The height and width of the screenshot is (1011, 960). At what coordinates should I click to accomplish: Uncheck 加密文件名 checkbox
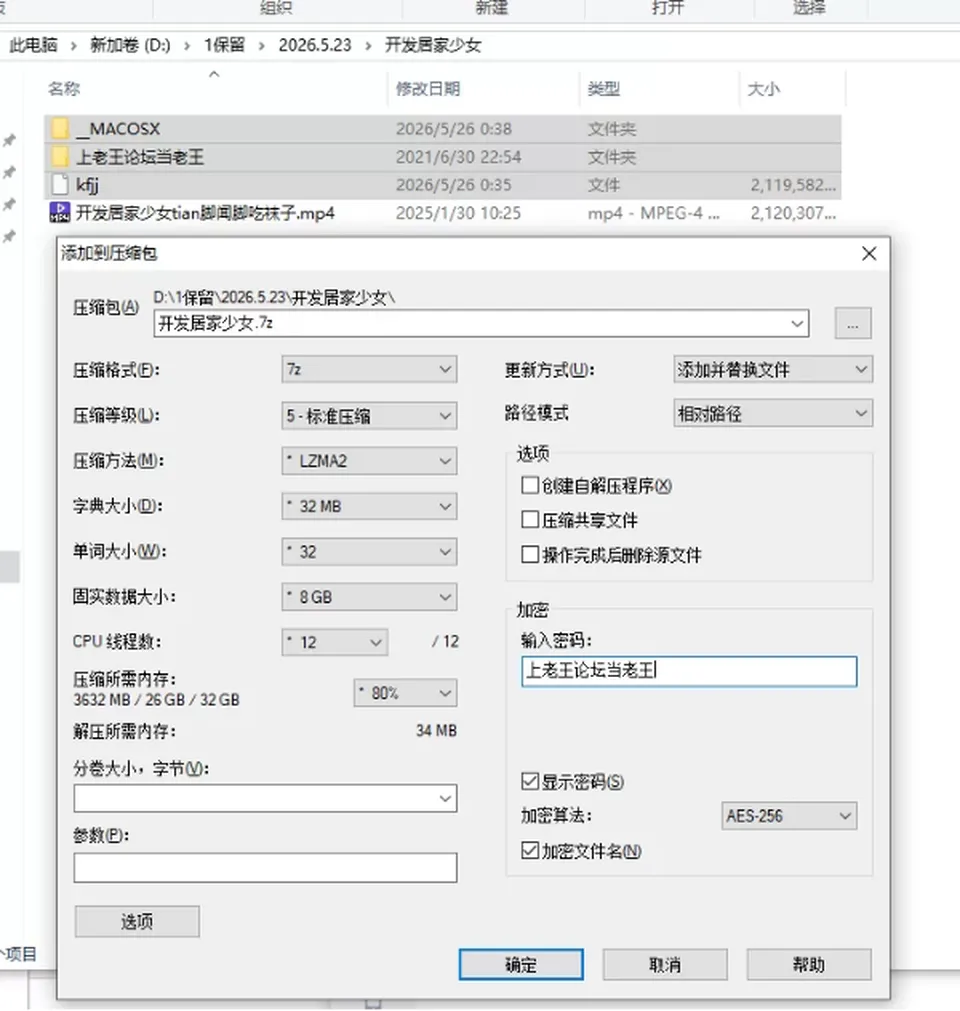(530, 850)
